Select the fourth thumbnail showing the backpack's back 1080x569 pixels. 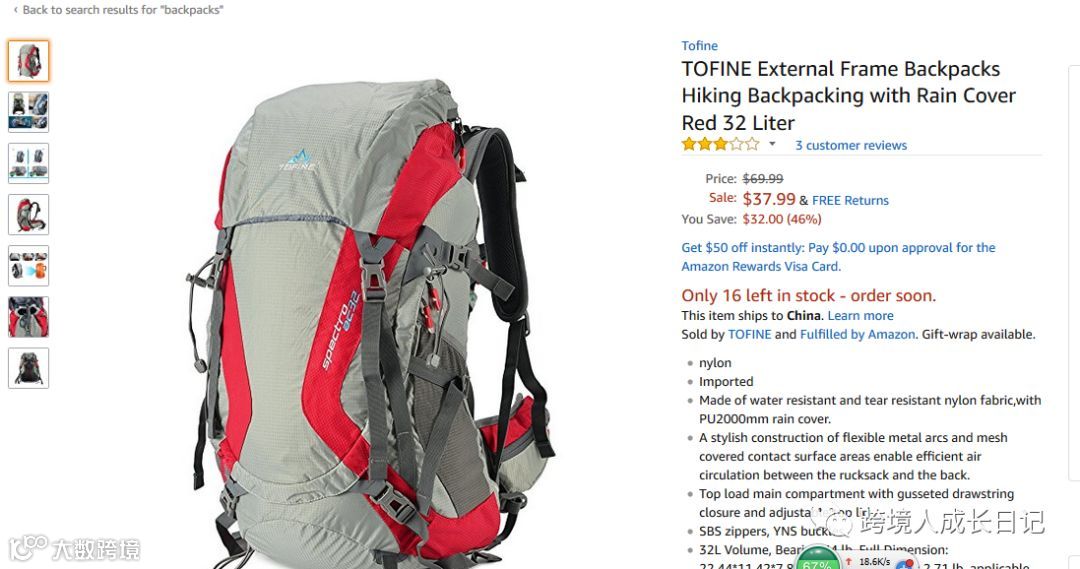pos(28,214)
